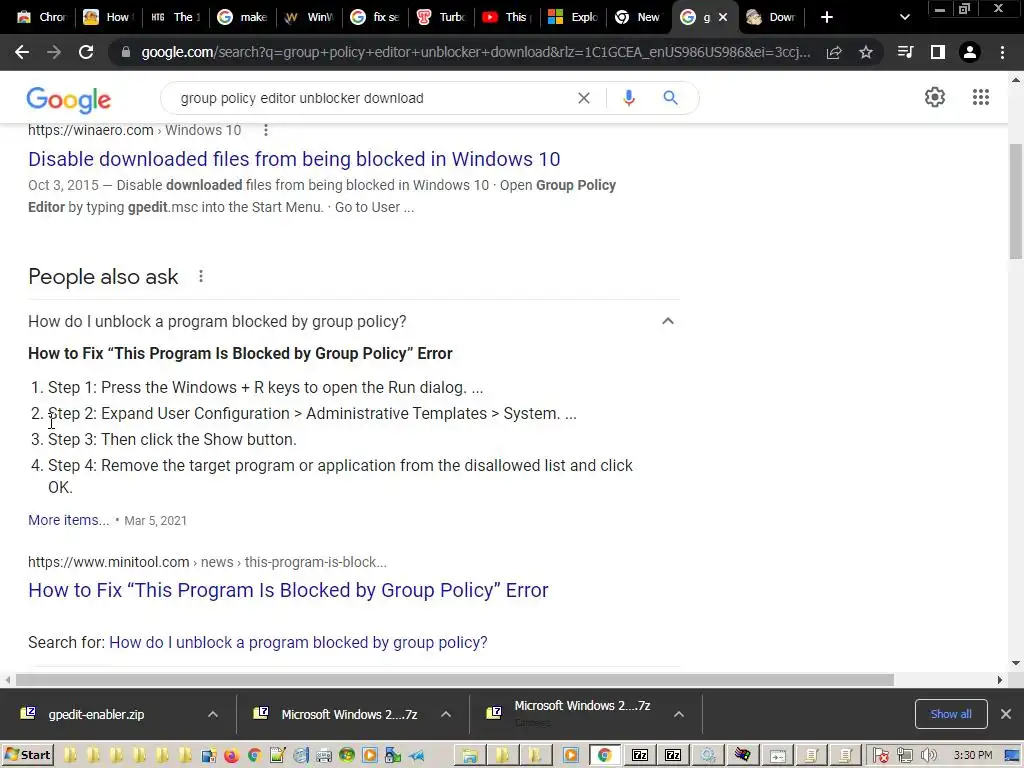1024x768 pixels.
Task: Switch to the HTG 'The 1' tab
Action: tap(175, 18)
